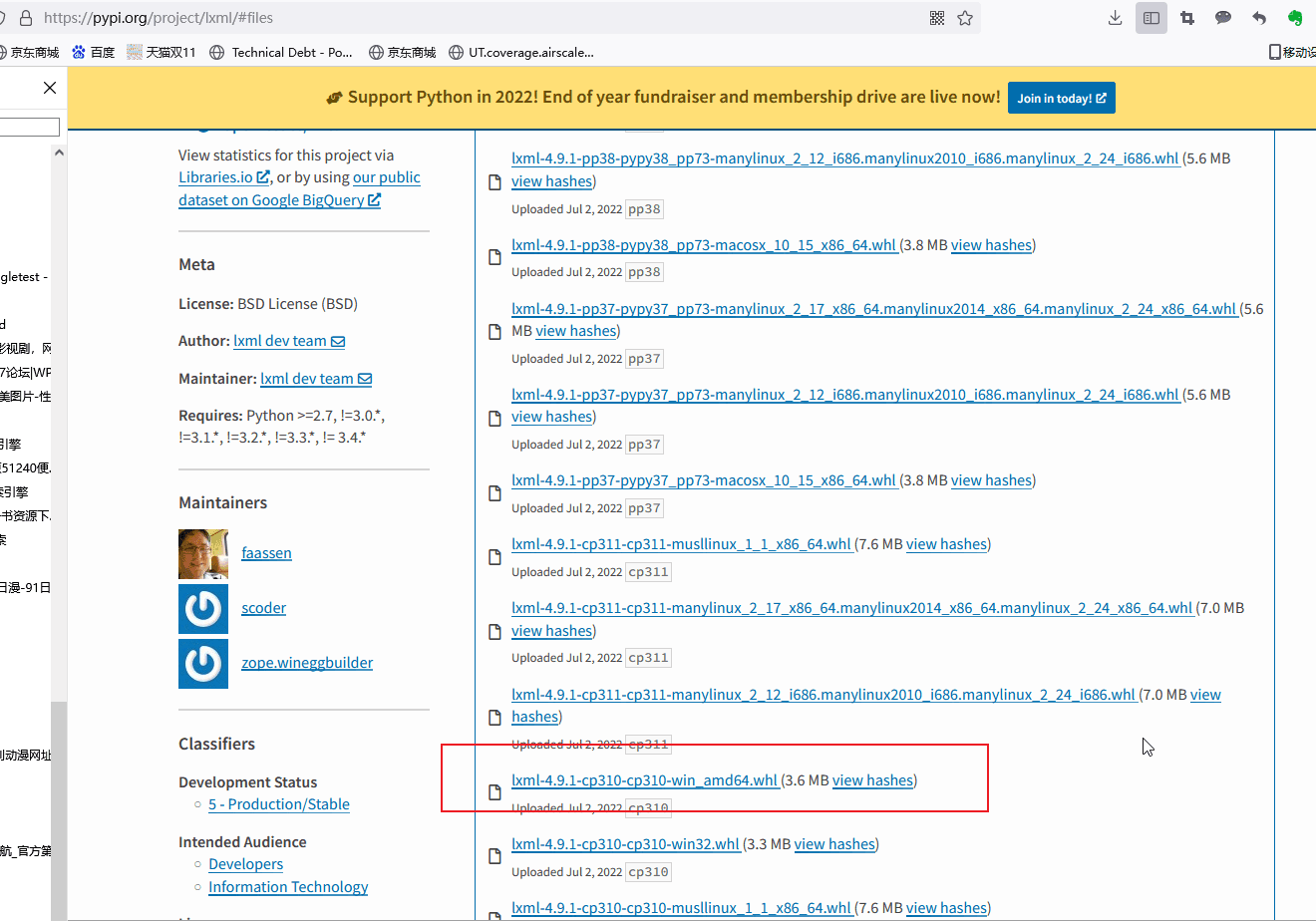The image size is (1316, 921).
Task: Open the zope.wineggbuilder profile link
Action: (x=307, y=663)
